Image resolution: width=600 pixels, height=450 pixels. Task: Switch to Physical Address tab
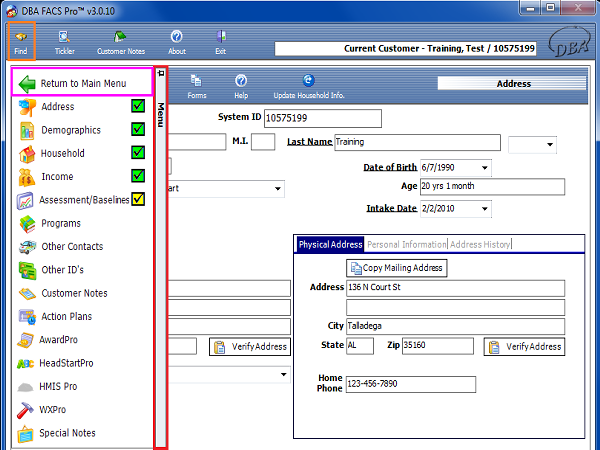[x=330, y=245]
